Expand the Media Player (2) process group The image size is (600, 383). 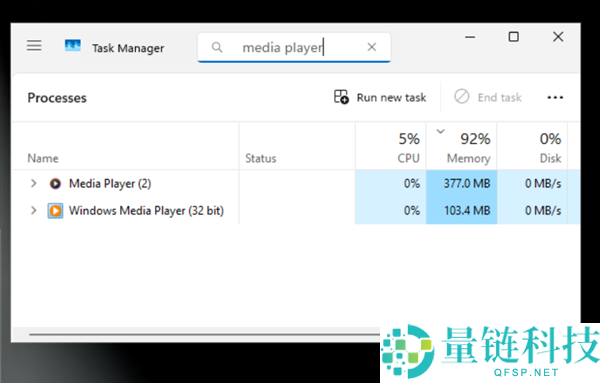34,183
